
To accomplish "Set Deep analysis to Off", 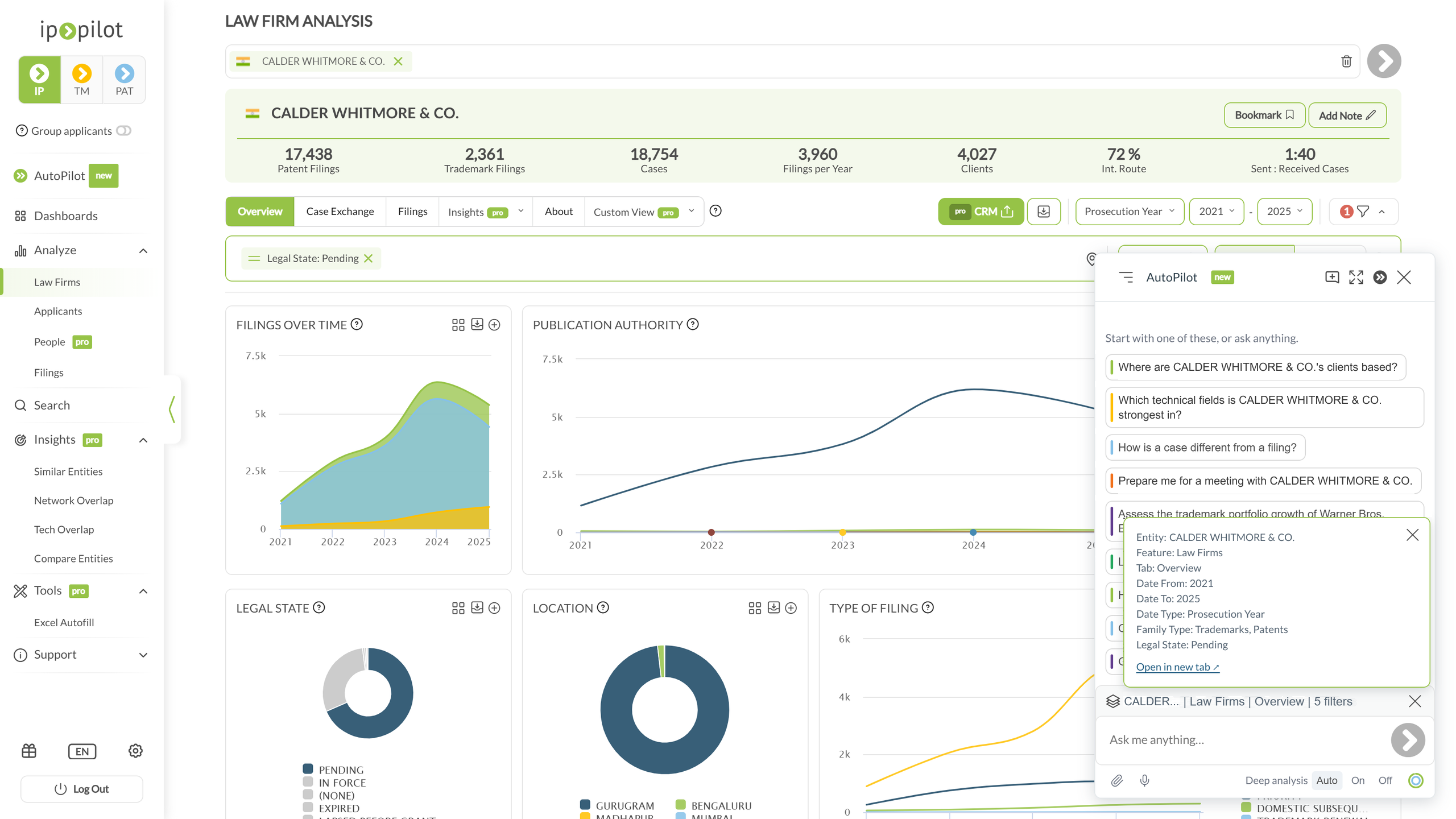I will [x=1385, y=780].
